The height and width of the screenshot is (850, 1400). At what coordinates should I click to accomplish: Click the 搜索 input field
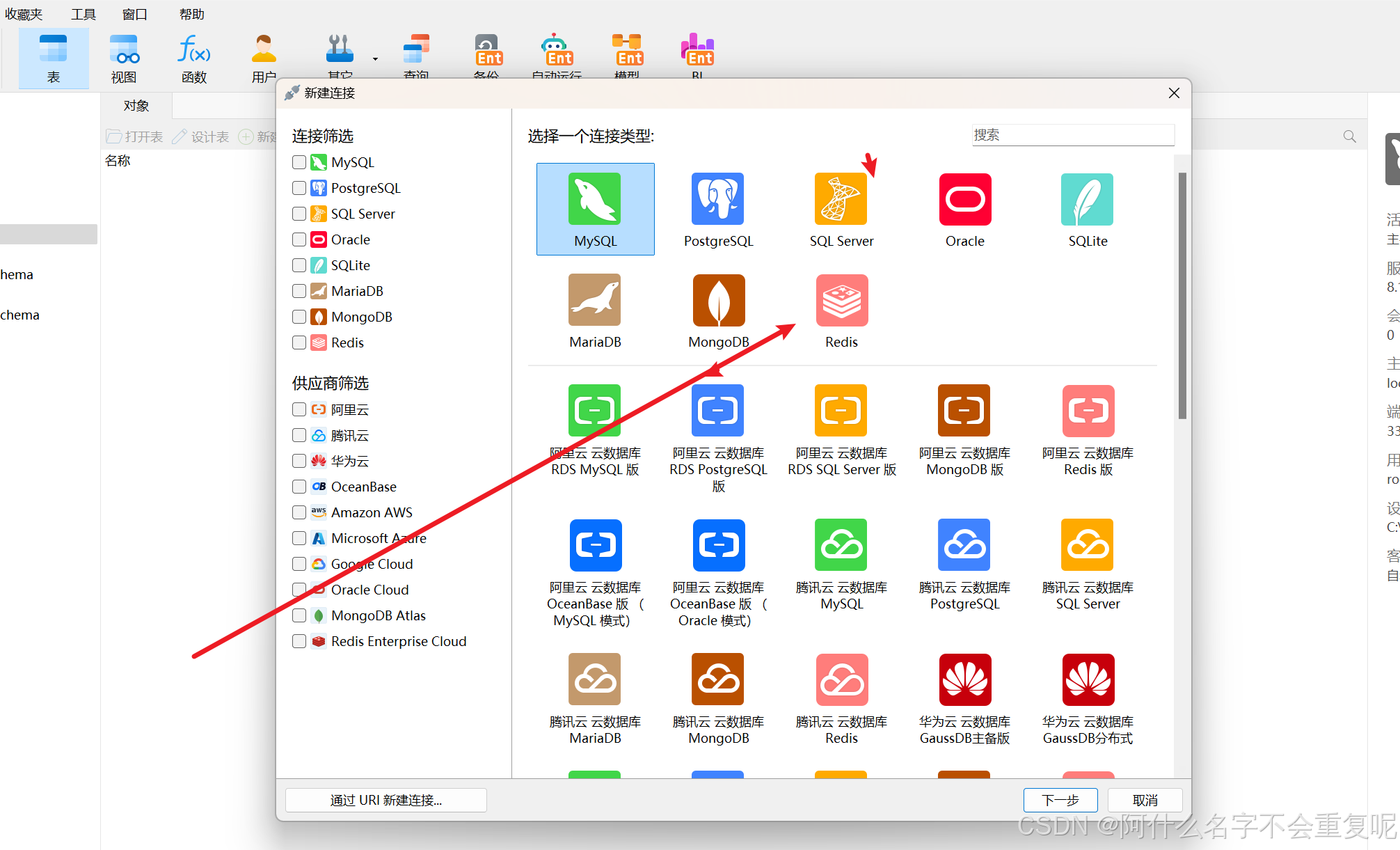[1072, 135]
